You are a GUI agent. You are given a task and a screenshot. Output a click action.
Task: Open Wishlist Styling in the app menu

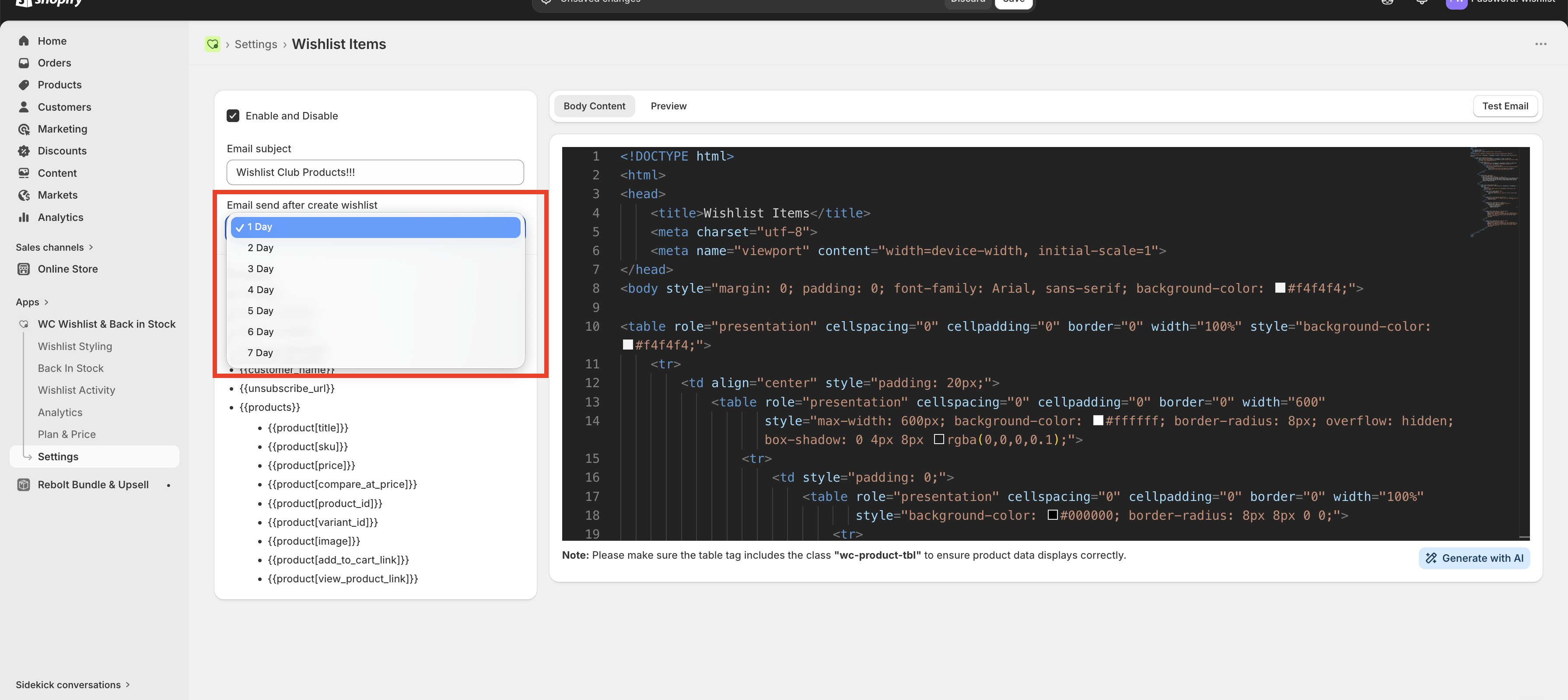[x=75, y=346]
